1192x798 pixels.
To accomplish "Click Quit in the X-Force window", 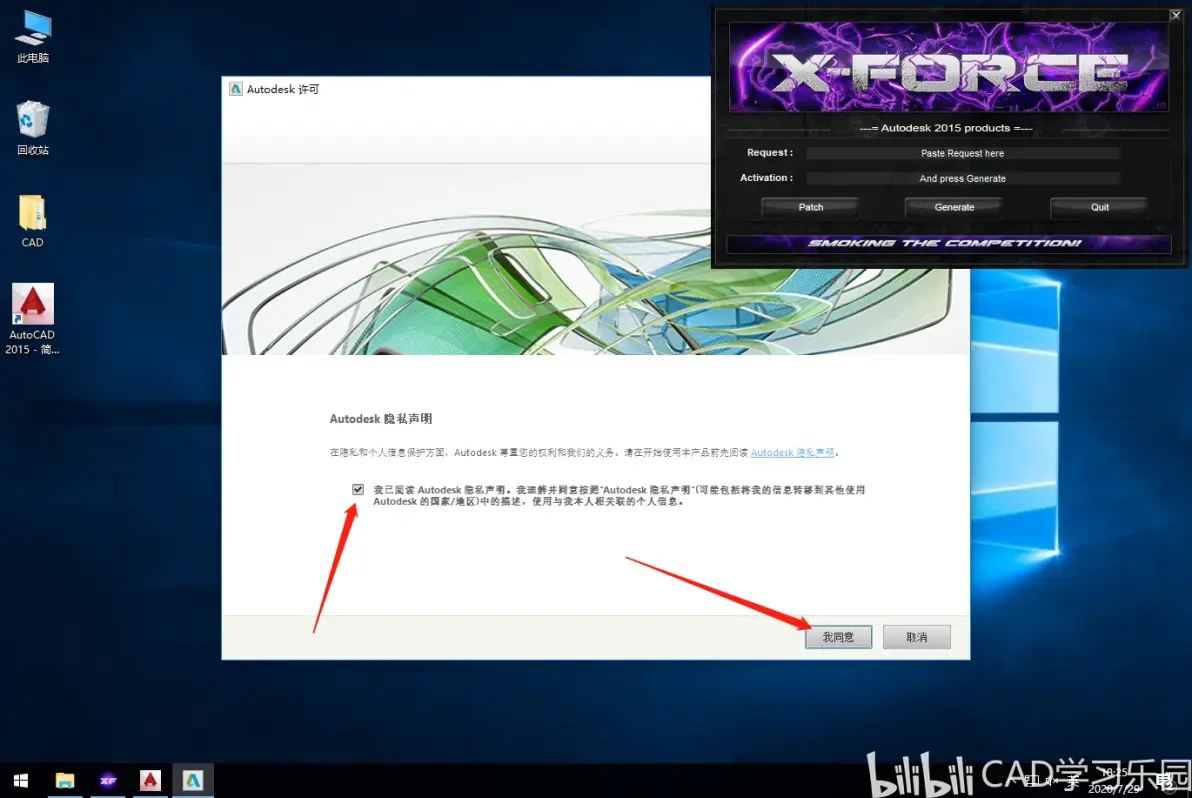I will point(1099,207).
